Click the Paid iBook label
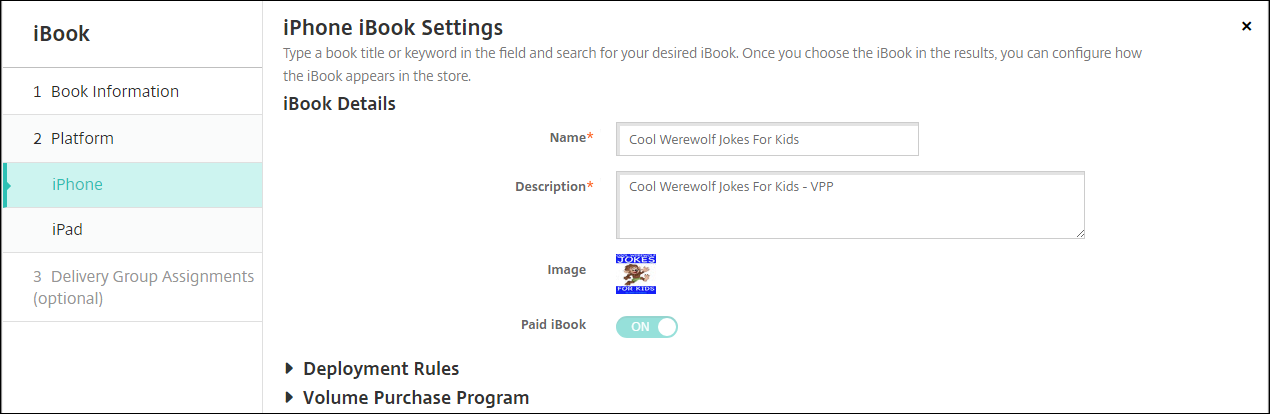This screenshot has height=414, width=1270. tap(553, 325)
